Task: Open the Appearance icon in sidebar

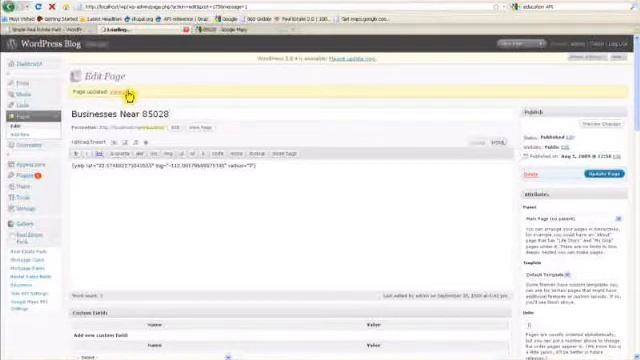Action: pyautogui.click(x=11, y=164)
